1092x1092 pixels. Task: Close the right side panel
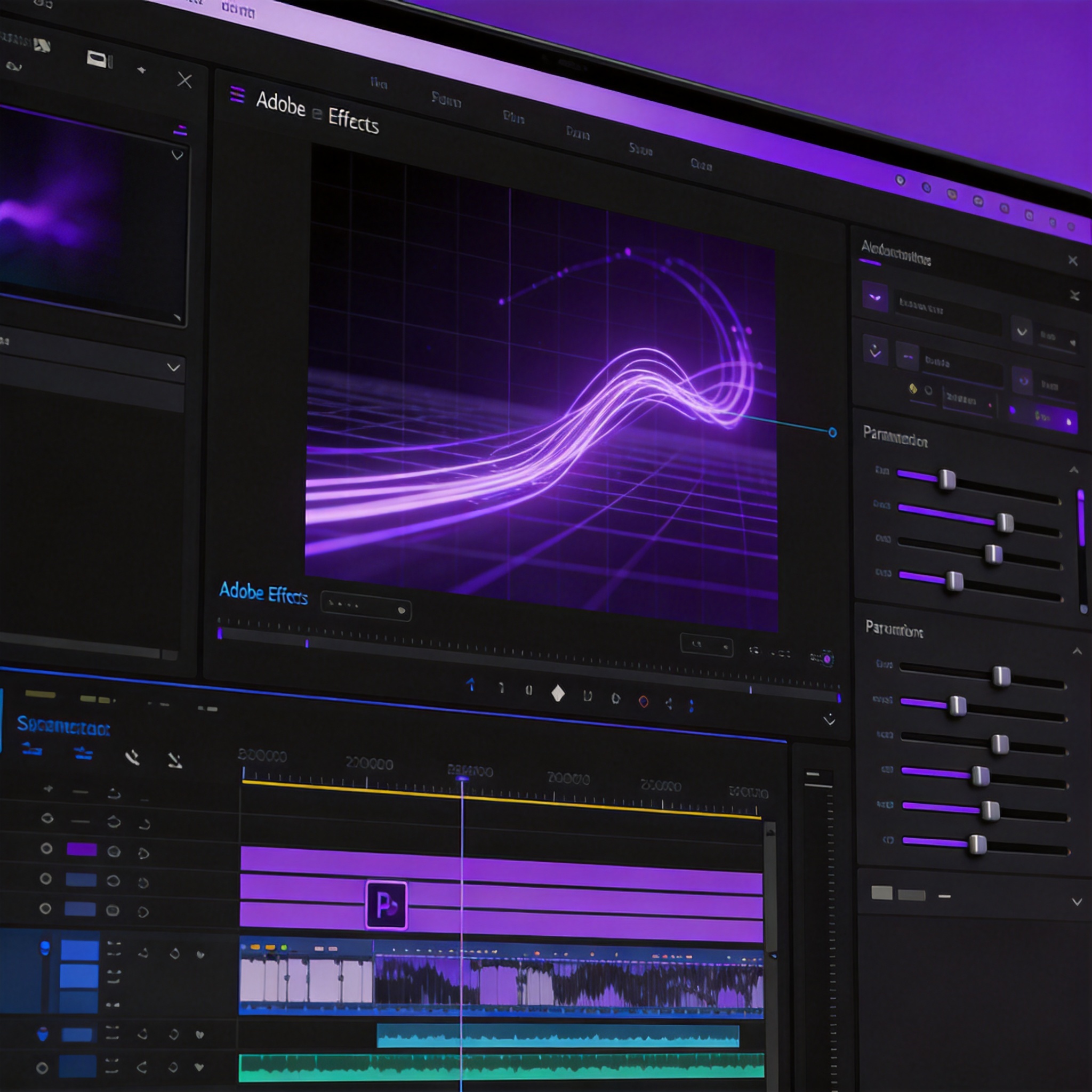click(1073, 260)
